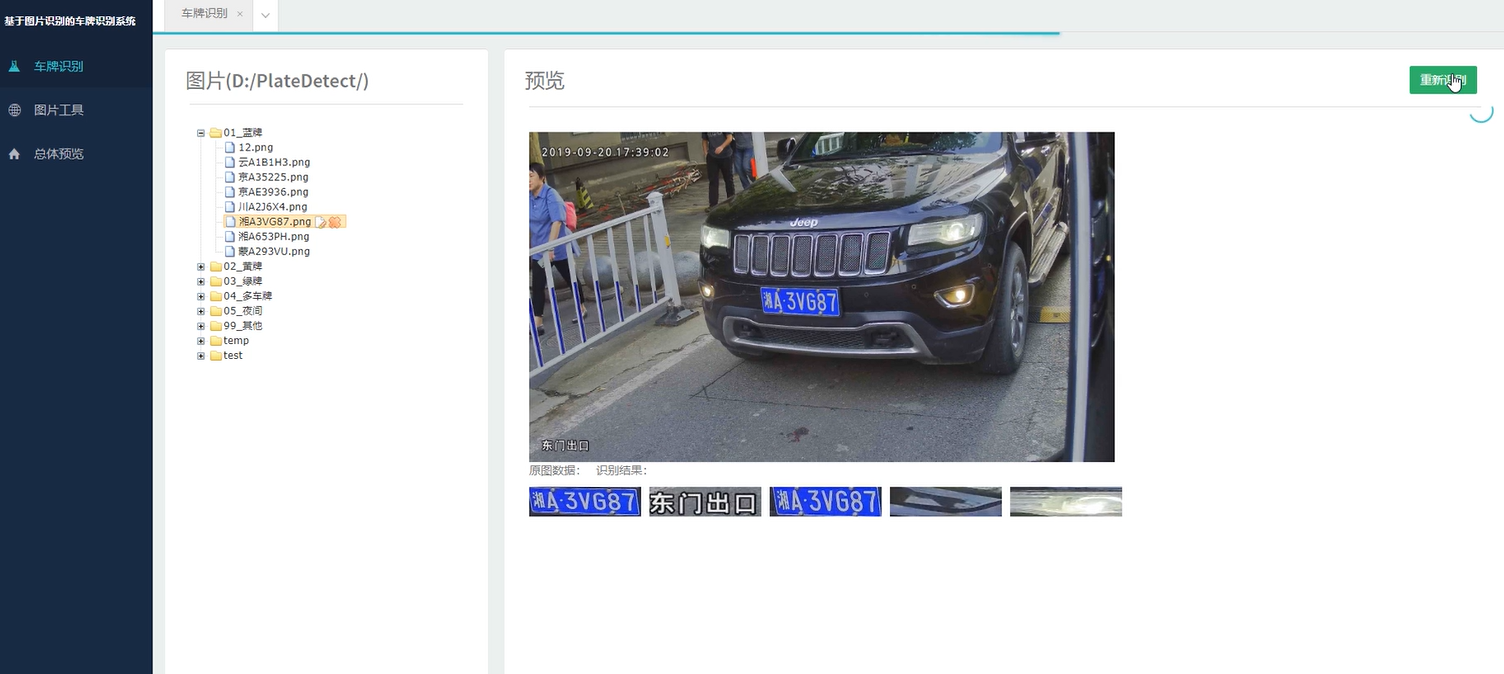The image size is (1504, 674).
Task: Expand the 04_多车牌 folder node
Action: pos(201,296)
